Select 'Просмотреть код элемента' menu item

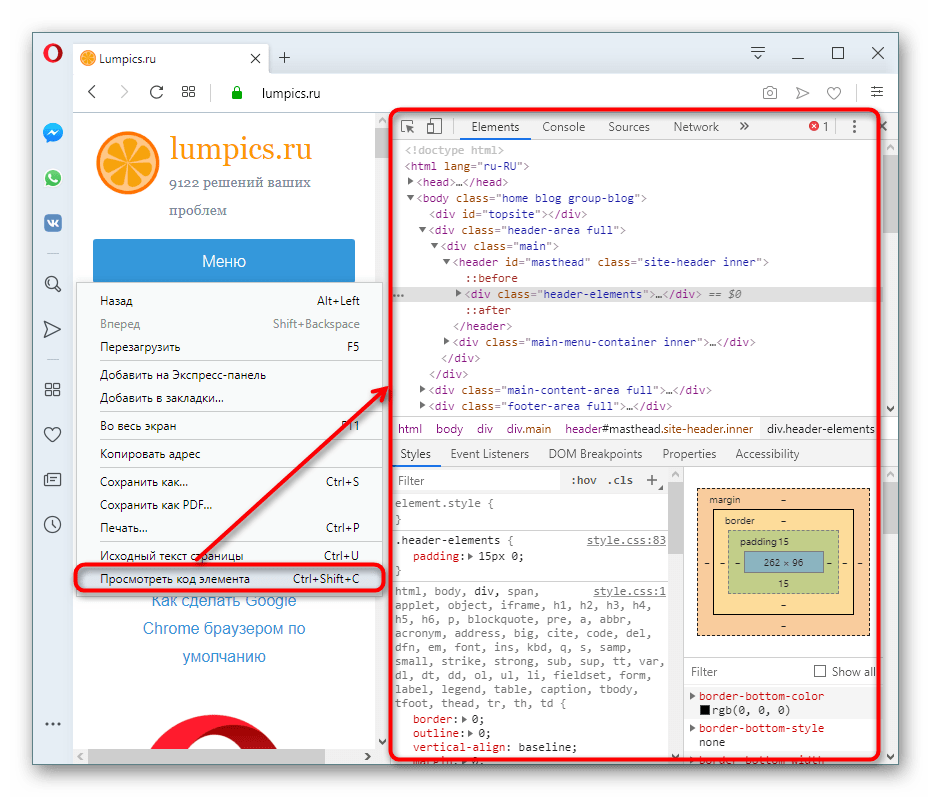(x=175, y=579)
